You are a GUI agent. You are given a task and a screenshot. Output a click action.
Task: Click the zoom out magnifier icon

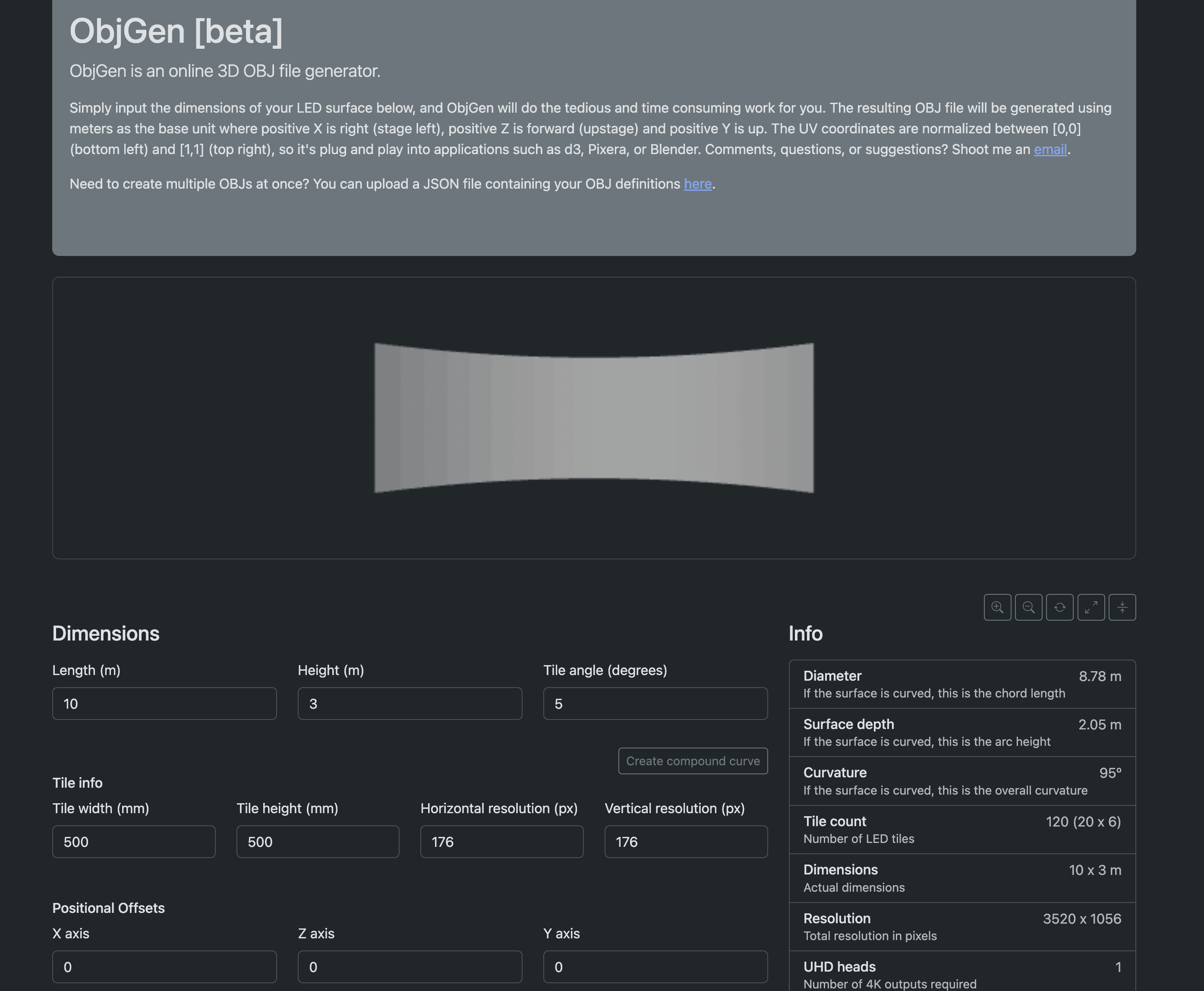[1028, 607]
